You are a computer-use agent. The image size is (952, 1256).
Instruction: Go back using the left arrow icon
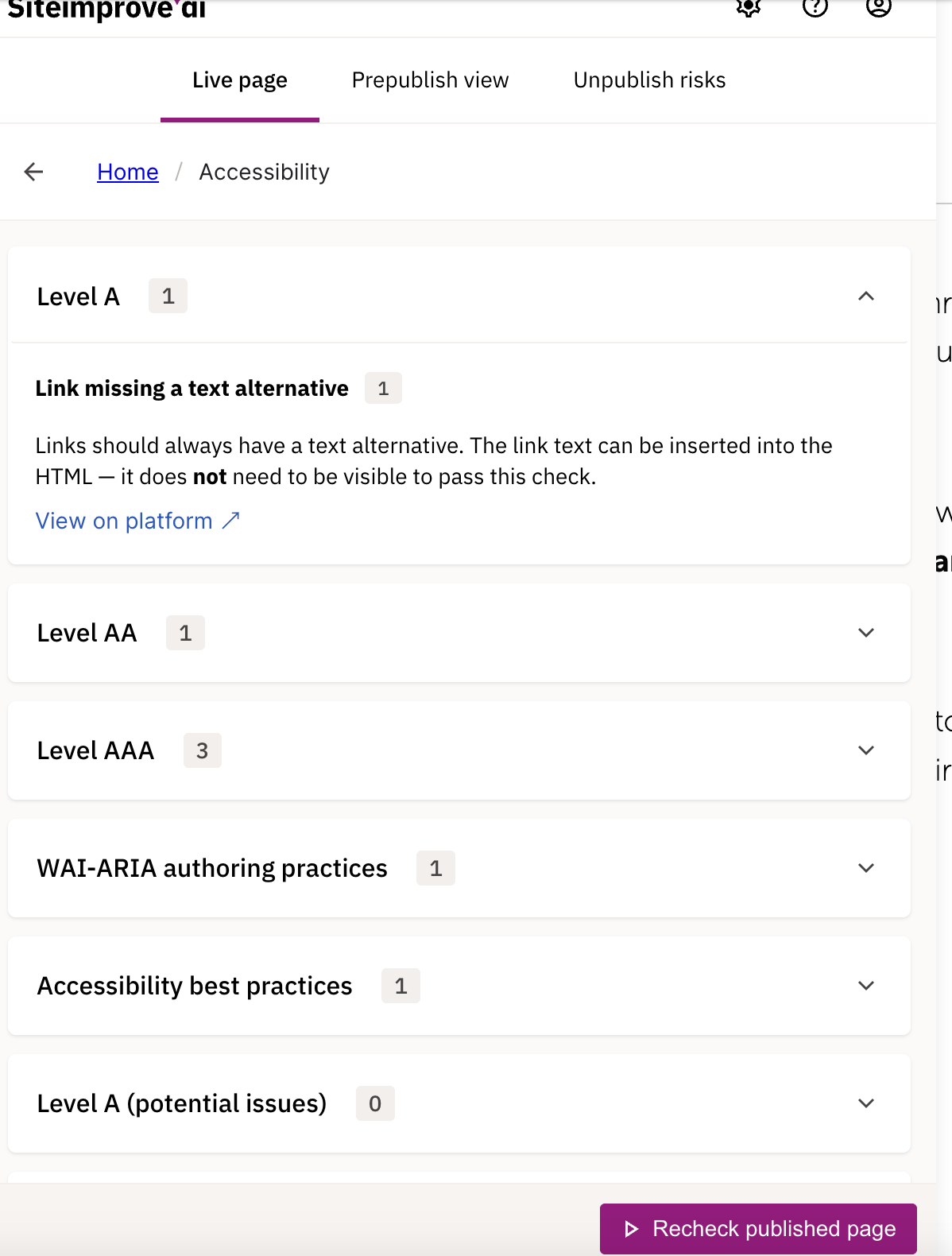coord(33,172)
